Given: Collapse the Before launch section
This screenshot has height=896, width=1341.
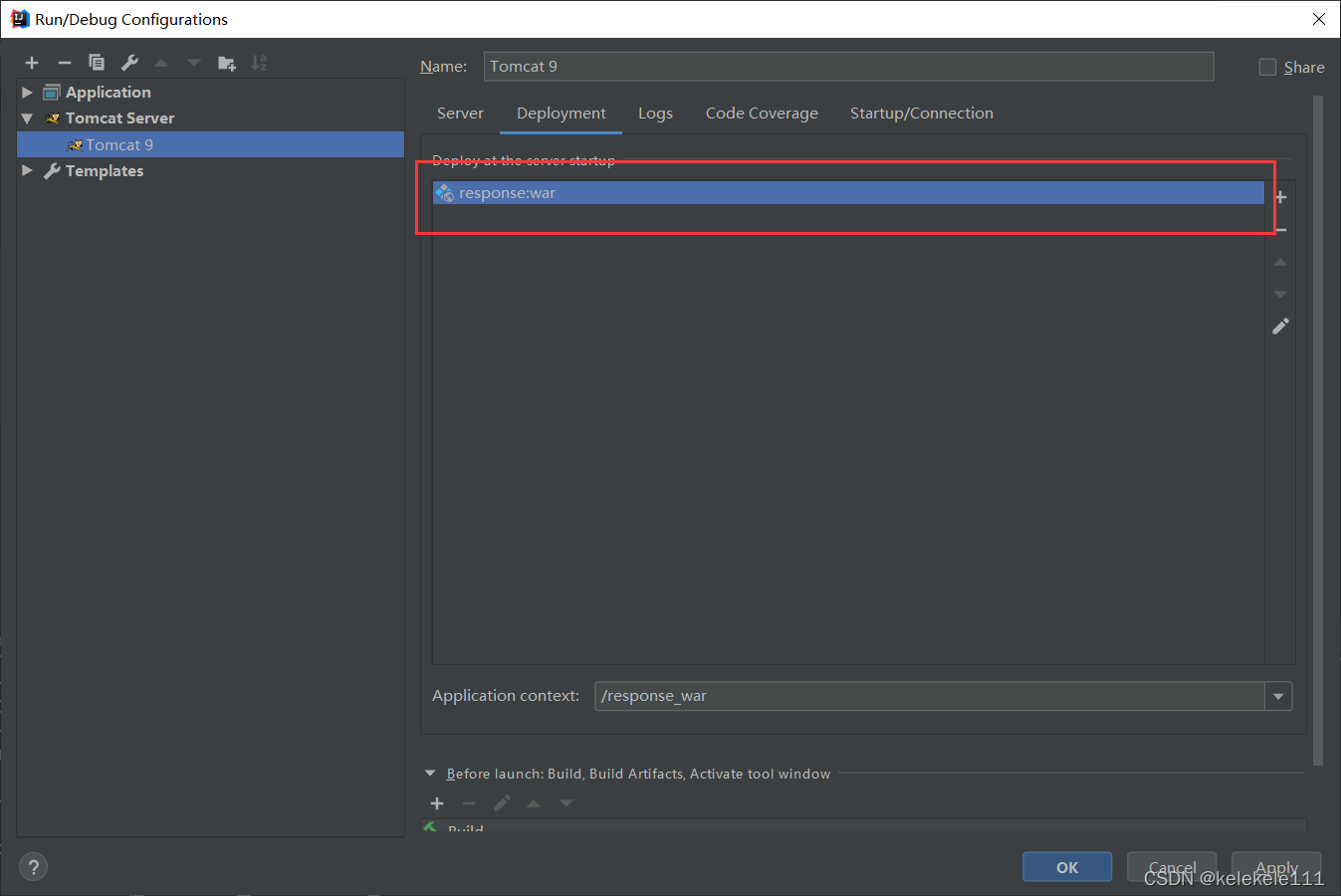Looking at the screenshot, I should pyautogui.click(x=430, y=774).
